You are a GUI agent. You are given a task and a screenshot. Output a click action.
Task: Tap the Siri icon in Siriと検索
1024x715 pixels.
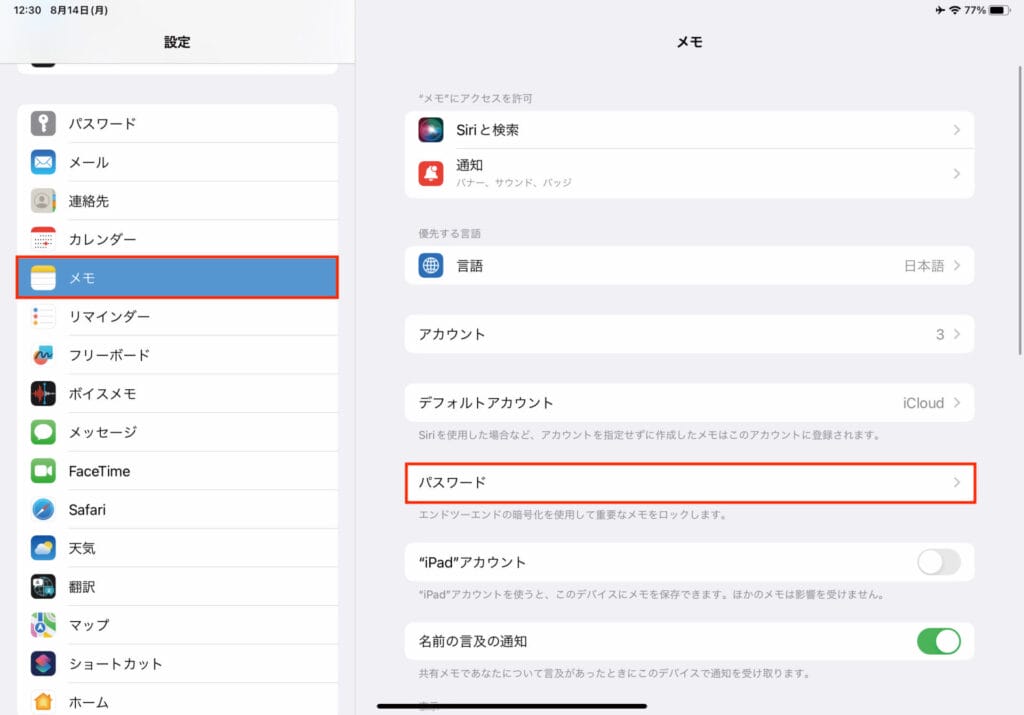[431, 130]
